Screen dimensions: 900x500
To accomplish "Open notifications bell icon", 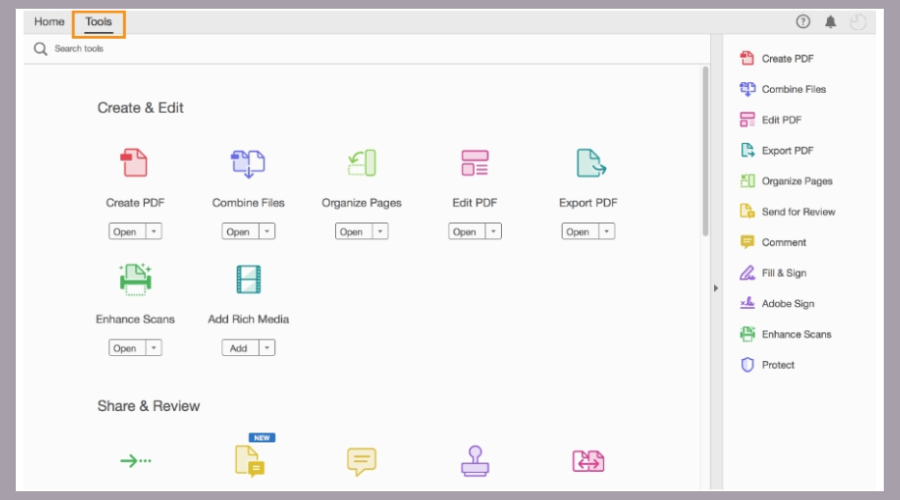I will 831,22.
